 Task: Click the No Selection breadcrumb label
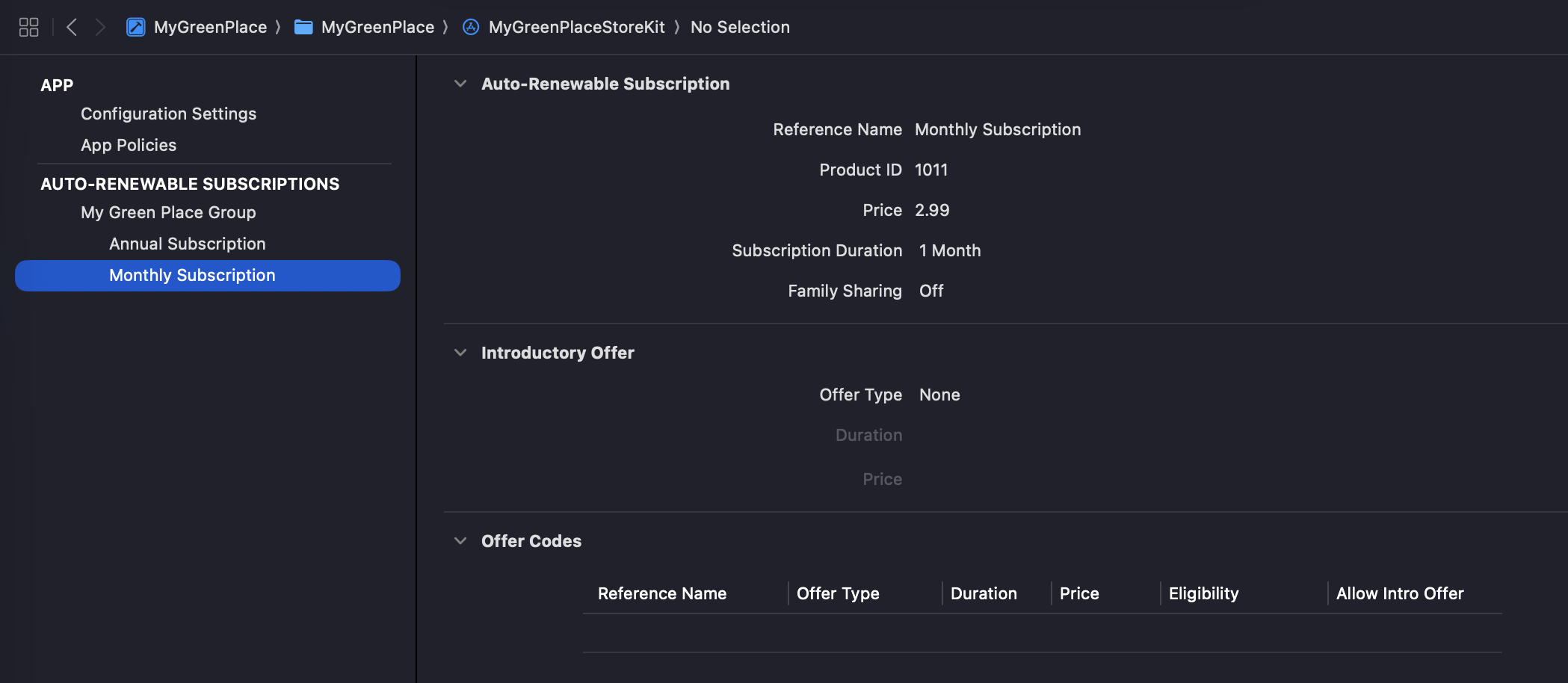coord(740,27)
